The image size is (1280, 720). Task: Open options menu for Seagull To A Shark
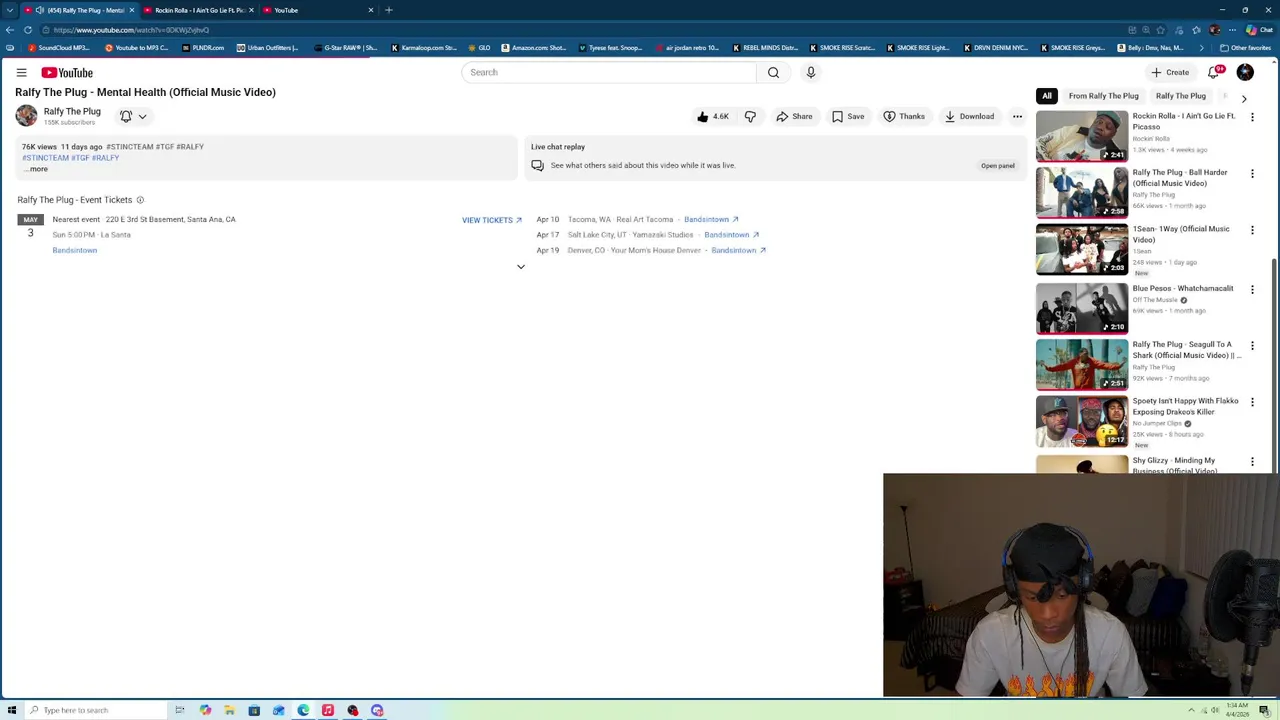click(1252, 346)
